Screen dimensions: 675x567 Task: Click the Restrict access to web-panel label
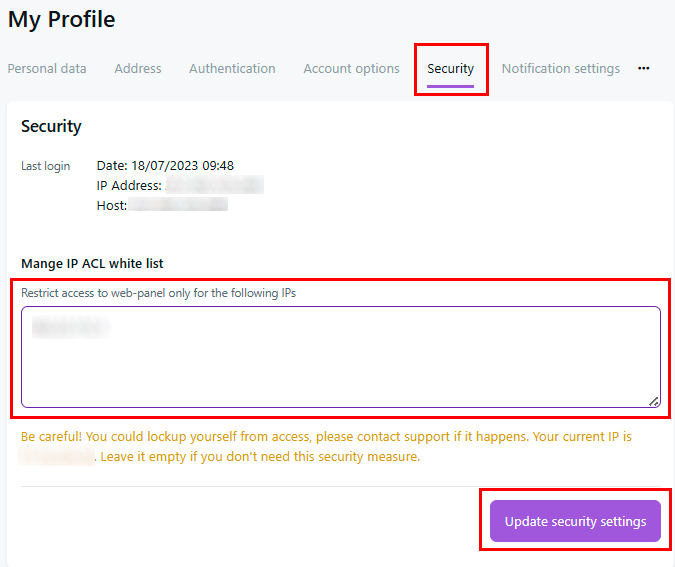pyautogui.click(x=158, y=293)
